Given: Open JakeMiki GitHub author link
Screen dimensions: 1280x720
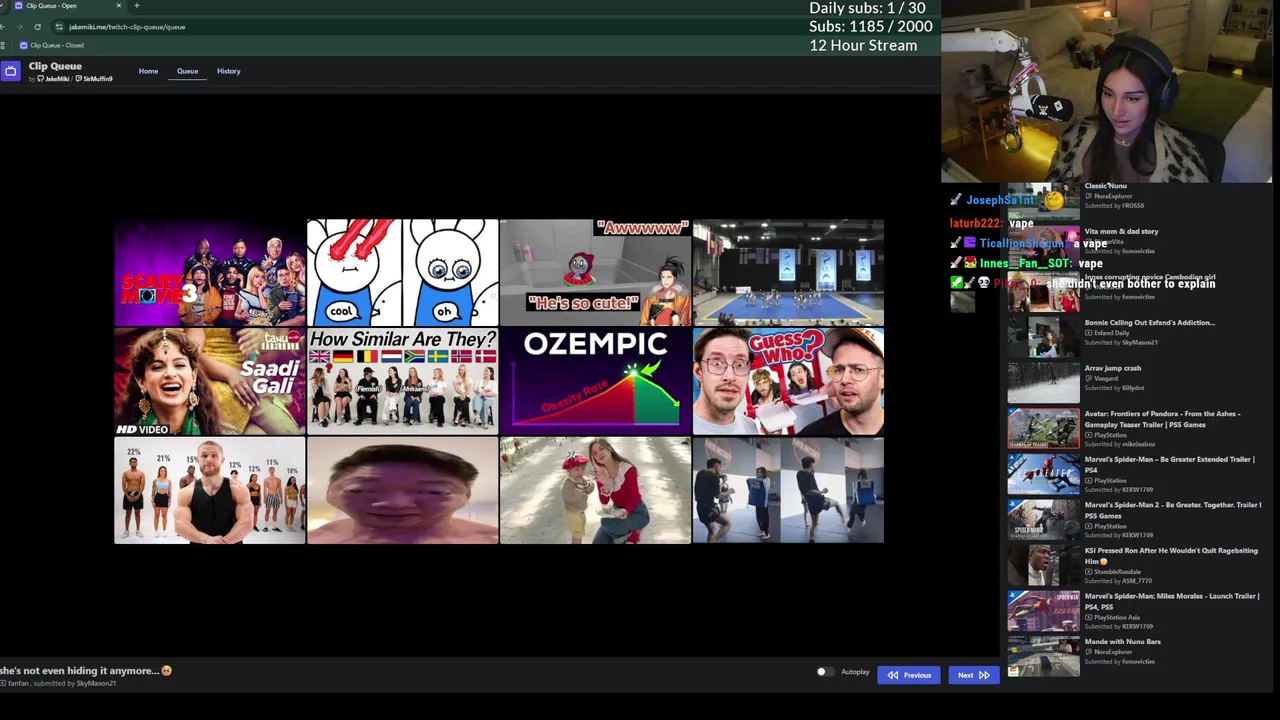Looking at the screenshot, I should (52, 79).
